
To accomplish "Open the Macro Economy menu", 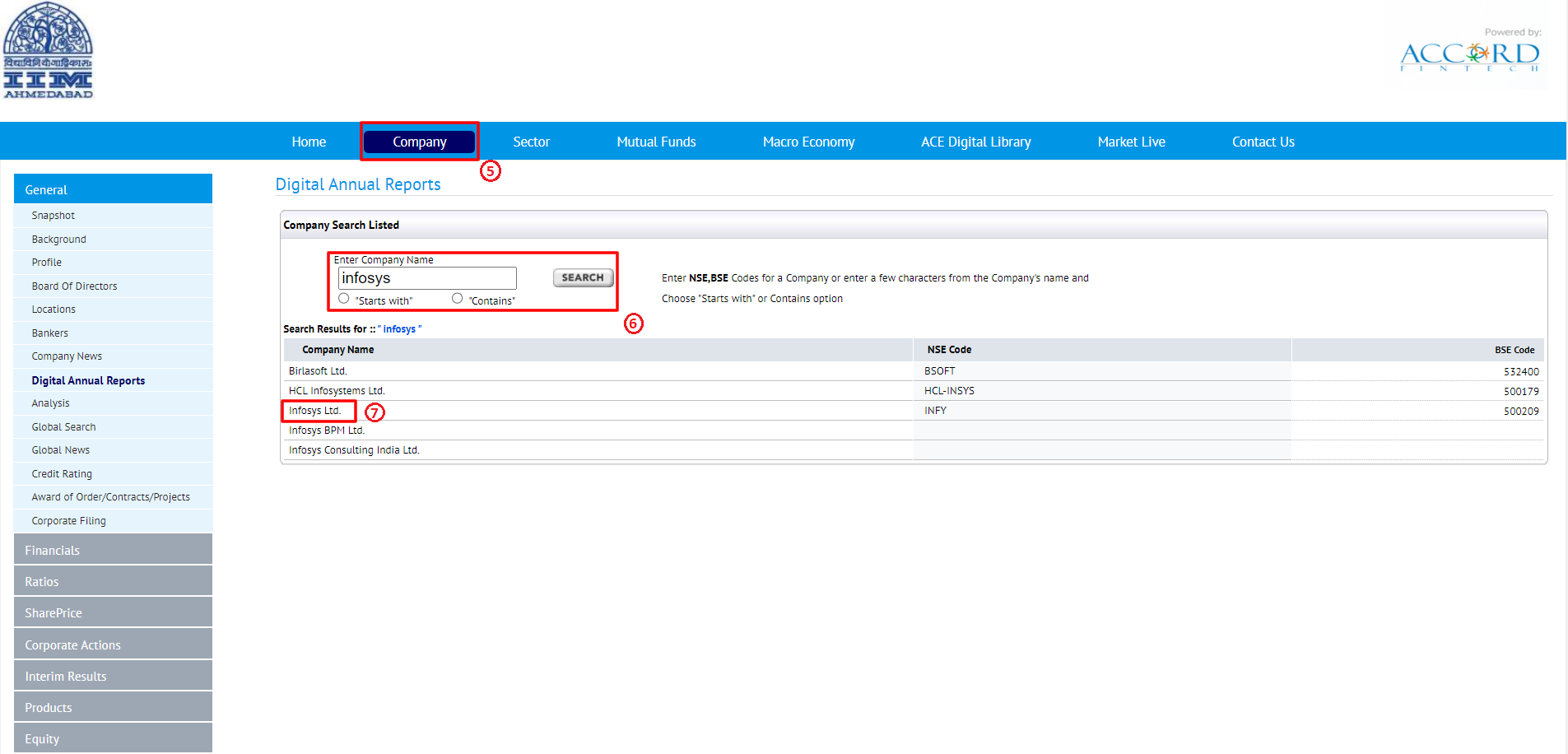I will pos(808,142).
